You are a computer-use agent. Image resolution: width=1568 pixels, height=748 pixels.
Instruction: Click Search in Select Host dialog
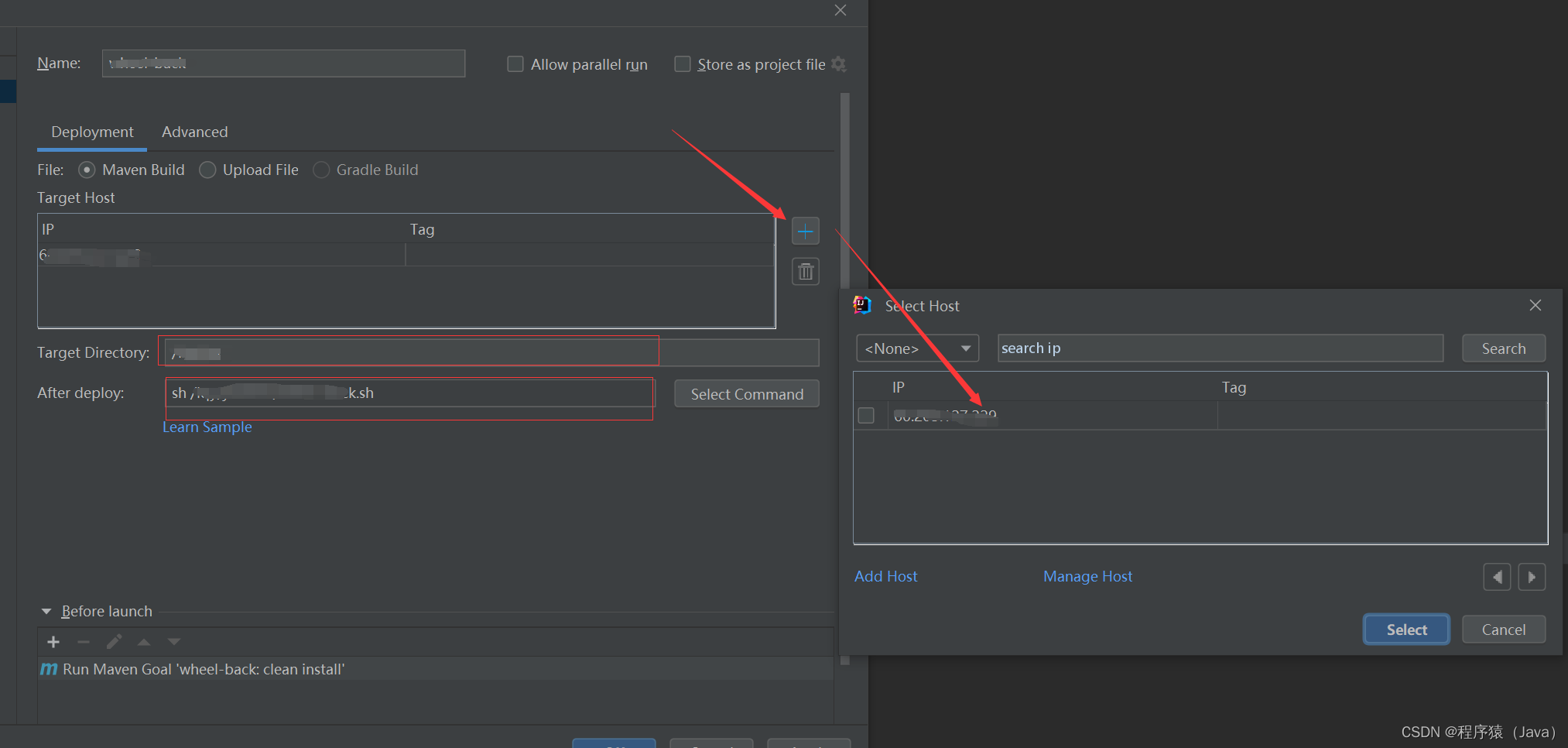(1504, 348)
